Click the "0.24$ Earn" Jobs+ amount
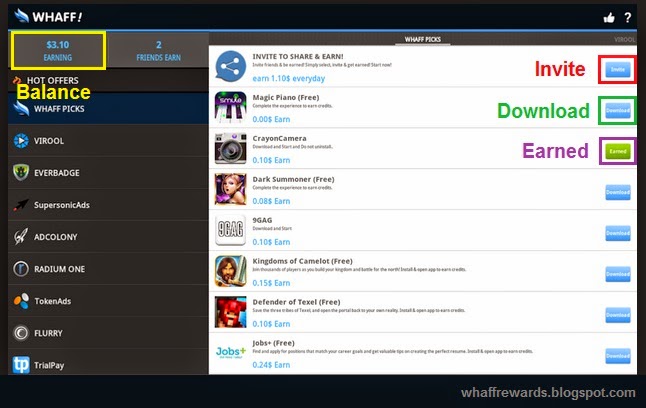Screen dimensions: 646x408 (271, 365)
